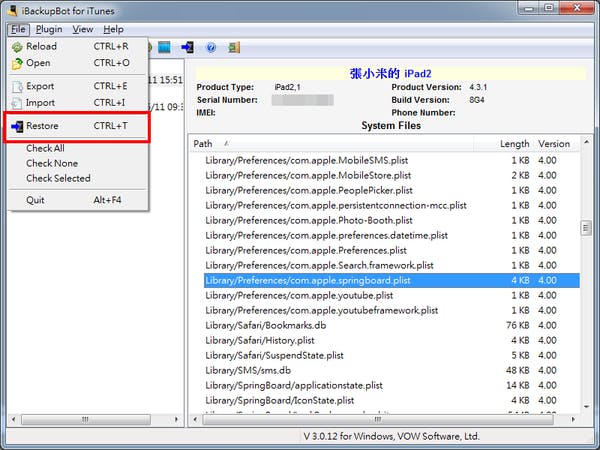Click the status bar version text
The image size is (600, 450).
(391, 436)
